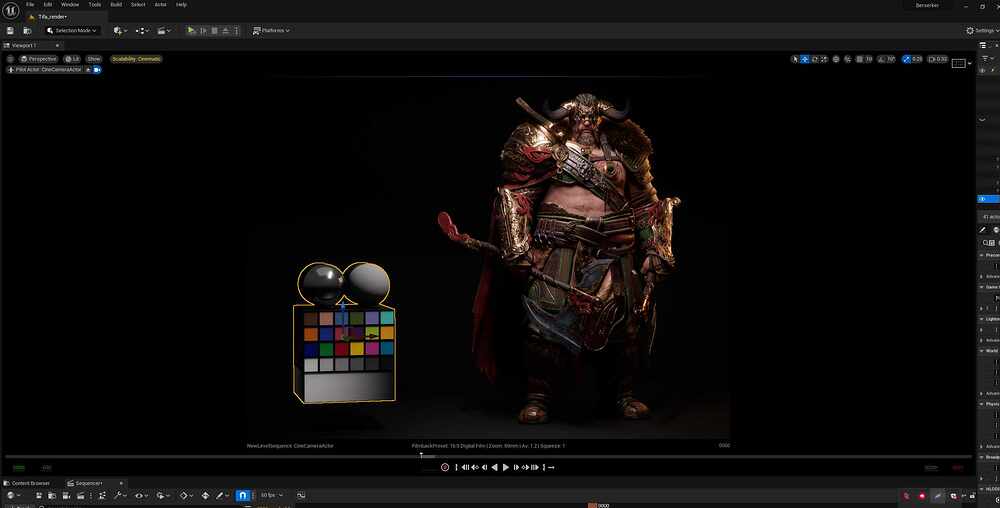Open the Help menu

(x=181, y=4)
